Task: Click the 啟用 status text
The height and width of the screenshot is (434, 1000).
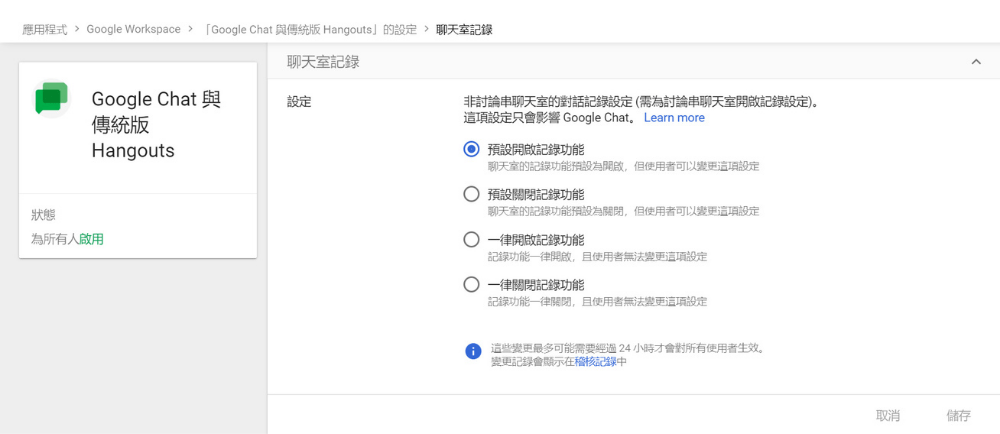Action: (x=91, y=240)
